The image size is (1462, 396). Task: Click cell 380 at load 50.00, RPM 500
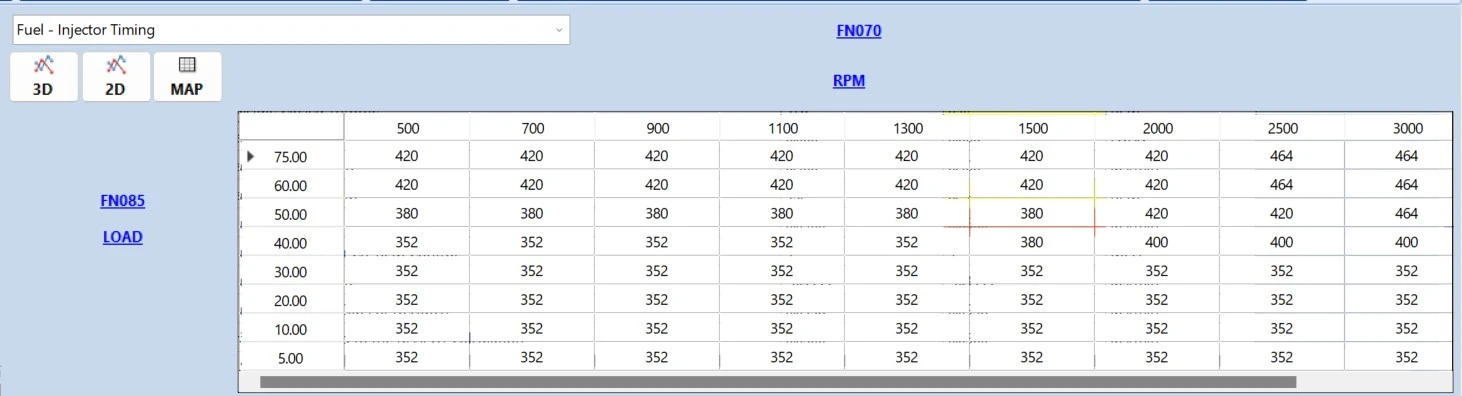[x=407, y=214]
